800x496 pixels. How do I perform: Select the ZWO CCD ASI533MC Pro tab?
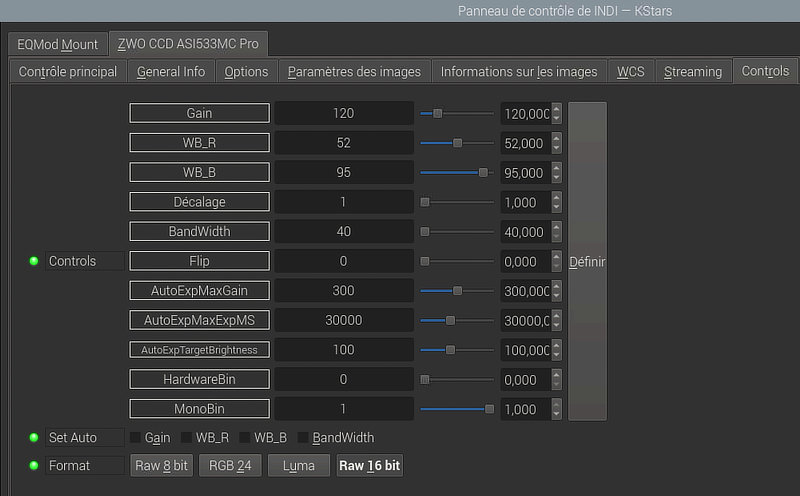tap(188, 44)
